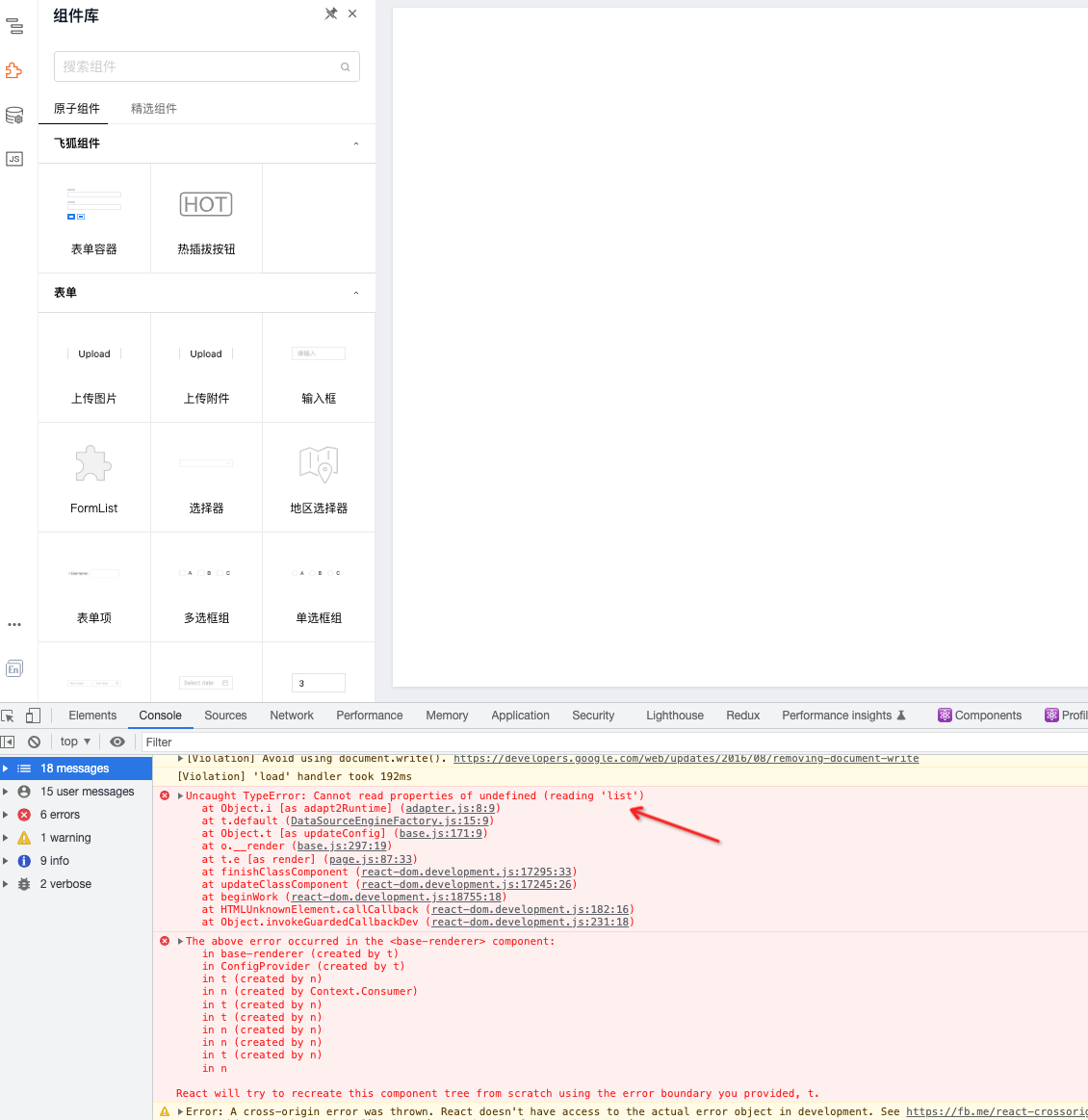Select the 选择器 component

pos(206,477)
